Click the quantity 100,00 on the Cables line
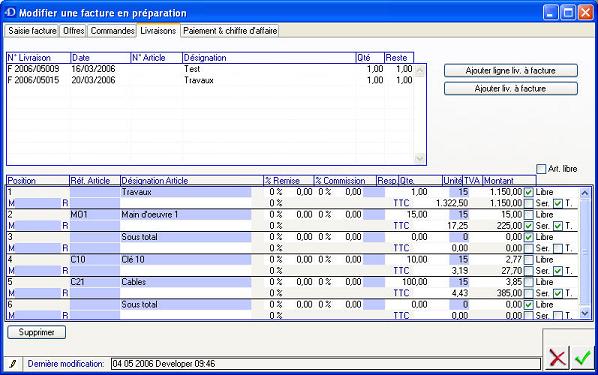The image size is (598, 375). pos(415,282)
